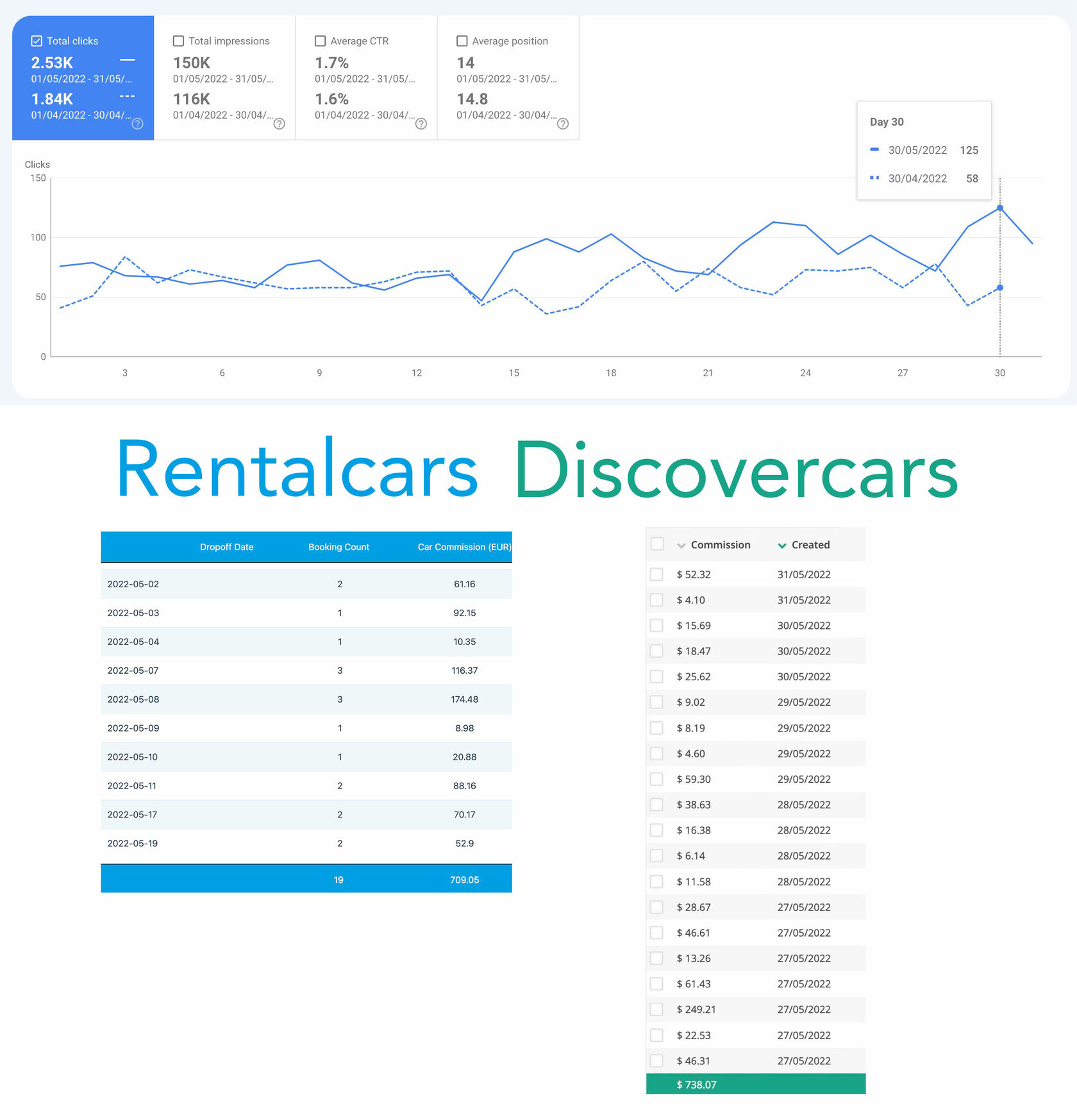Click the Dropoff Date column header
1077x1120 pixels.
pos(226,547)
